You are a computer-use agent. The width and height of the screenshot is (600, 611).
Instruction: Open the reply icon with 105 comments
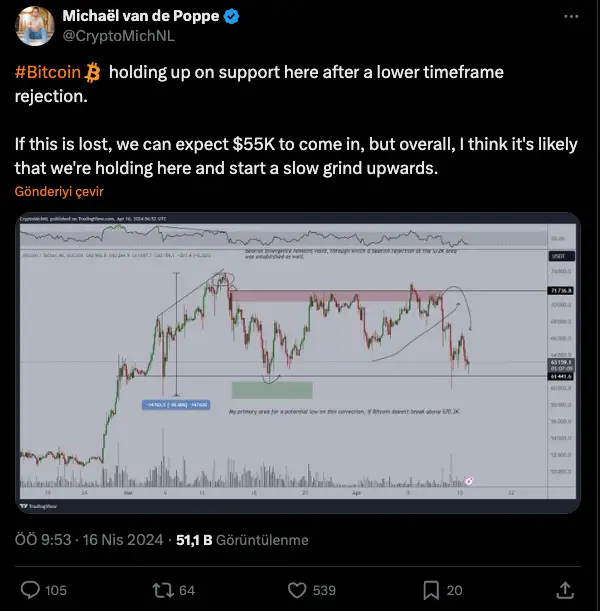point(31,589)
